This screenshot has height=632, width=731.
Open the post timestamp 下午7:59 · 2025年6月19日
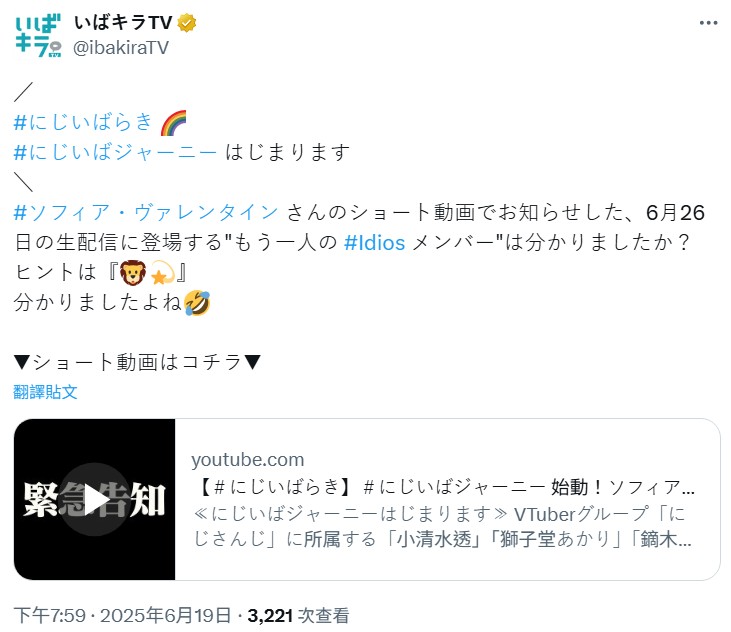pyautogui.click(x=122, y=615)
